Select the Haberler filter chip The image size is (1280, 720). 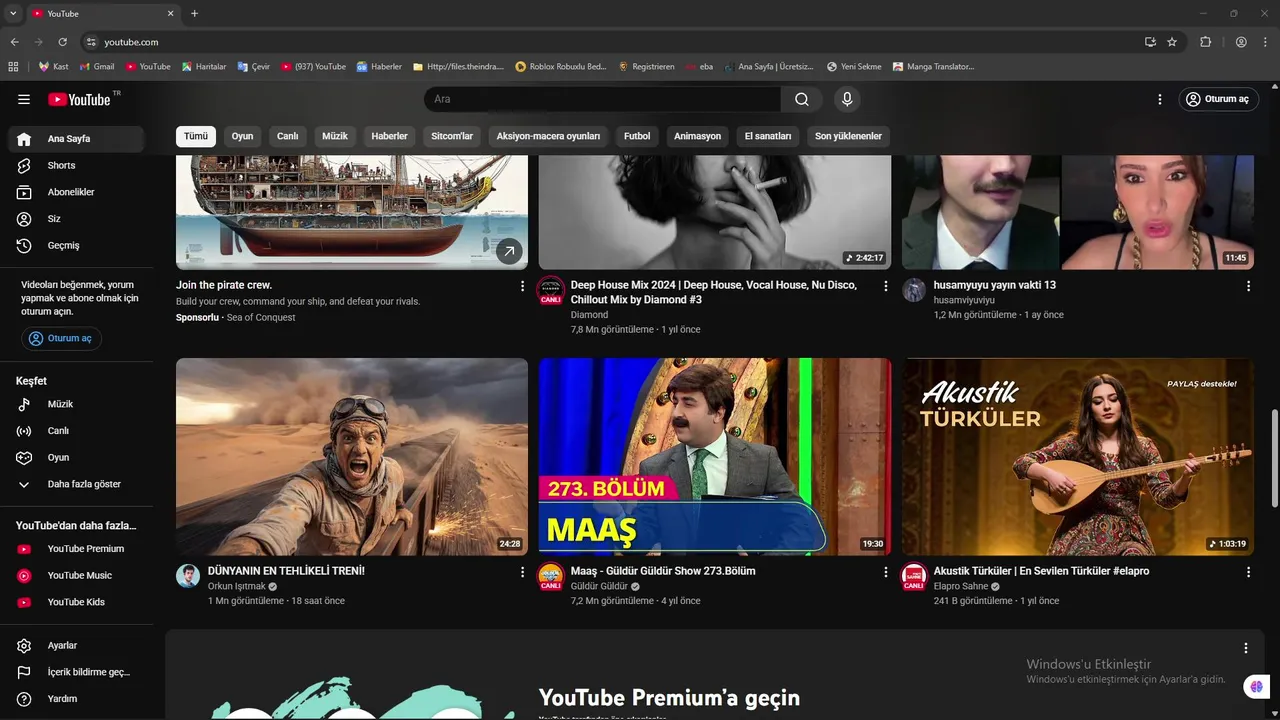[389, 136]
